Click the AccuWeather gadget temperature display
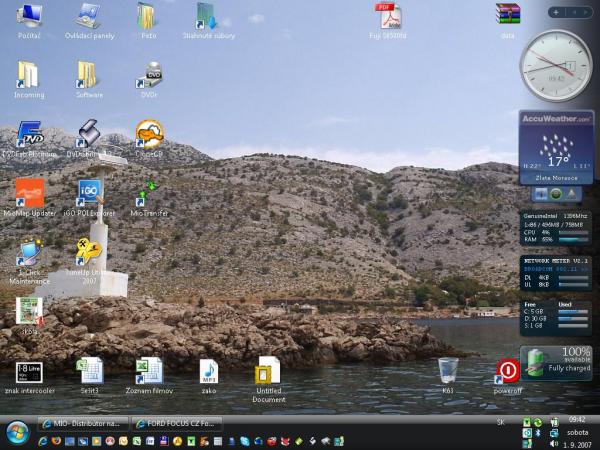The width and height of the screenshot is (600, 450). point(556,159)
